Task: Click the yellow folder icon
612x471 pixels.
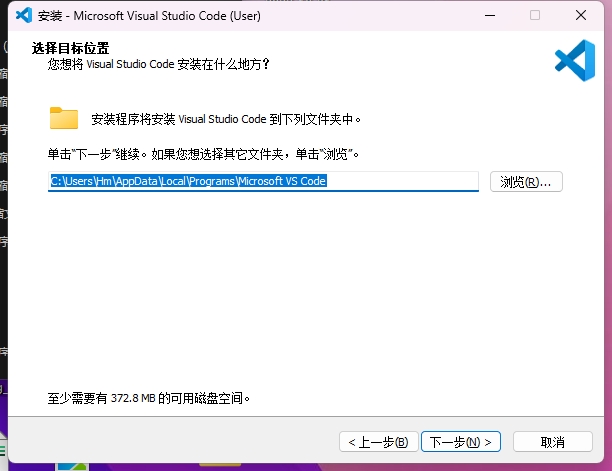Action: [x=64, y=118]
